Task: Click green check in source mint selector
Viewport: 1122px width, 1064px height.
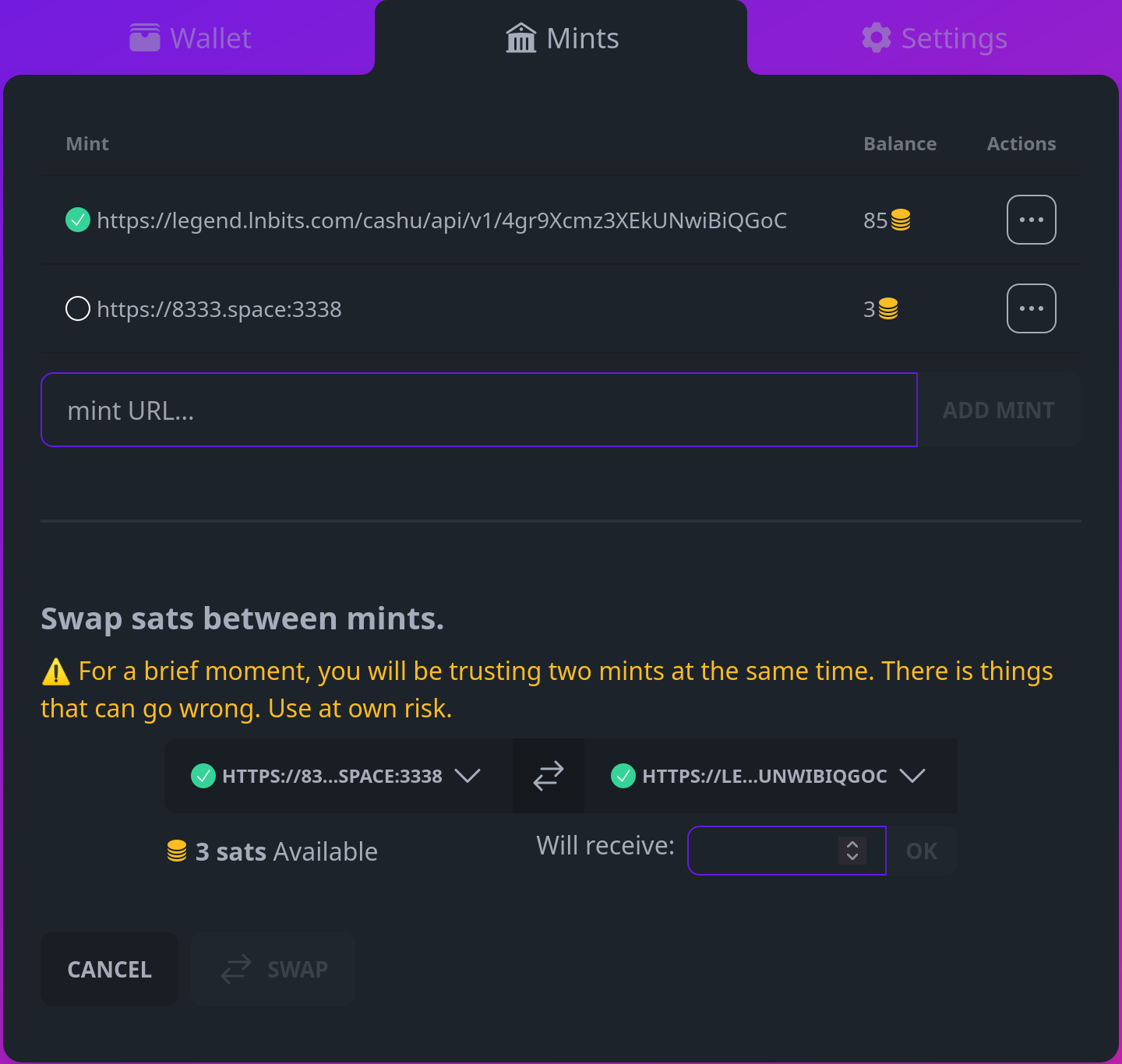Action: pos(203,776)
